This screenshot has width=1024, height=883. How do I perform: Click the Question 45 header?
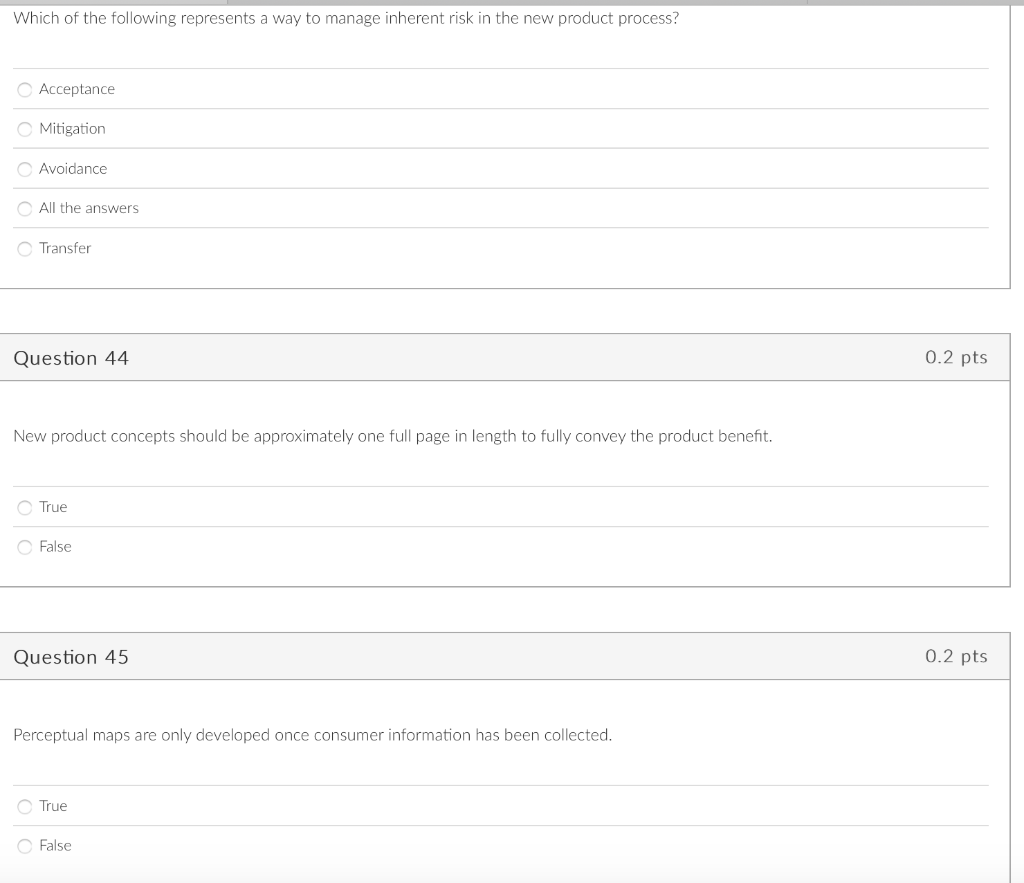(71, 656)
